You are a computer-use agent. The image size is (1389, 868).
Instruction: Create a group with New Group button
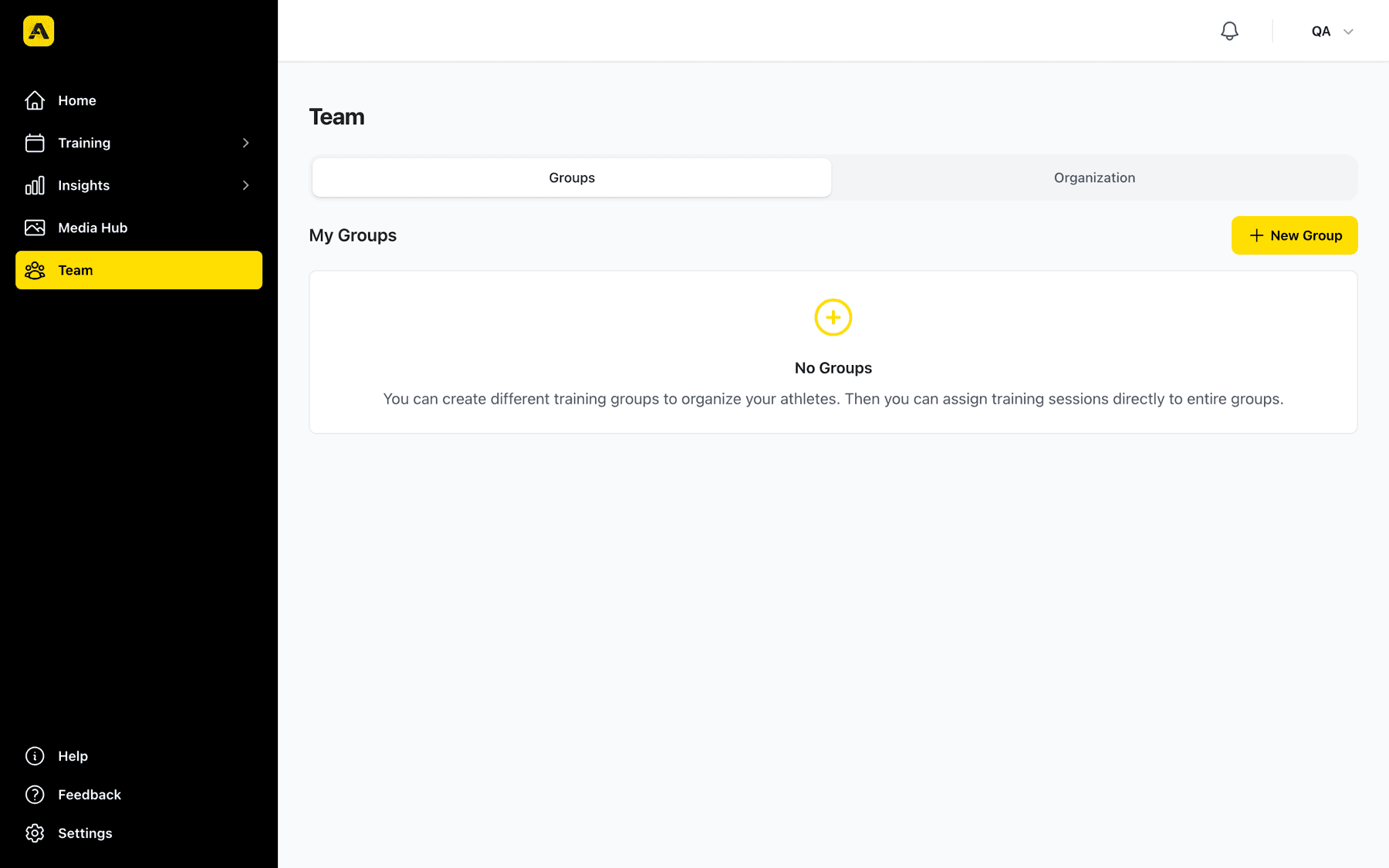pyautogui.click(x=1295, y=235)
